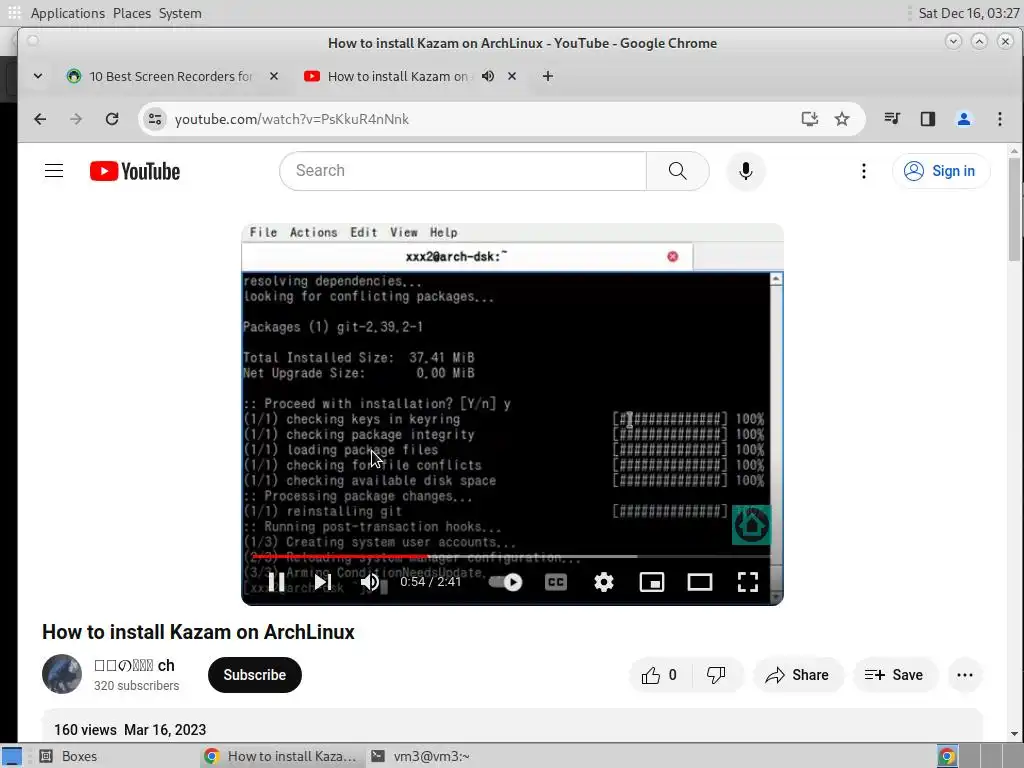Open the System menu
This screenshot has width=1024, height=768.
click(180, 13)
